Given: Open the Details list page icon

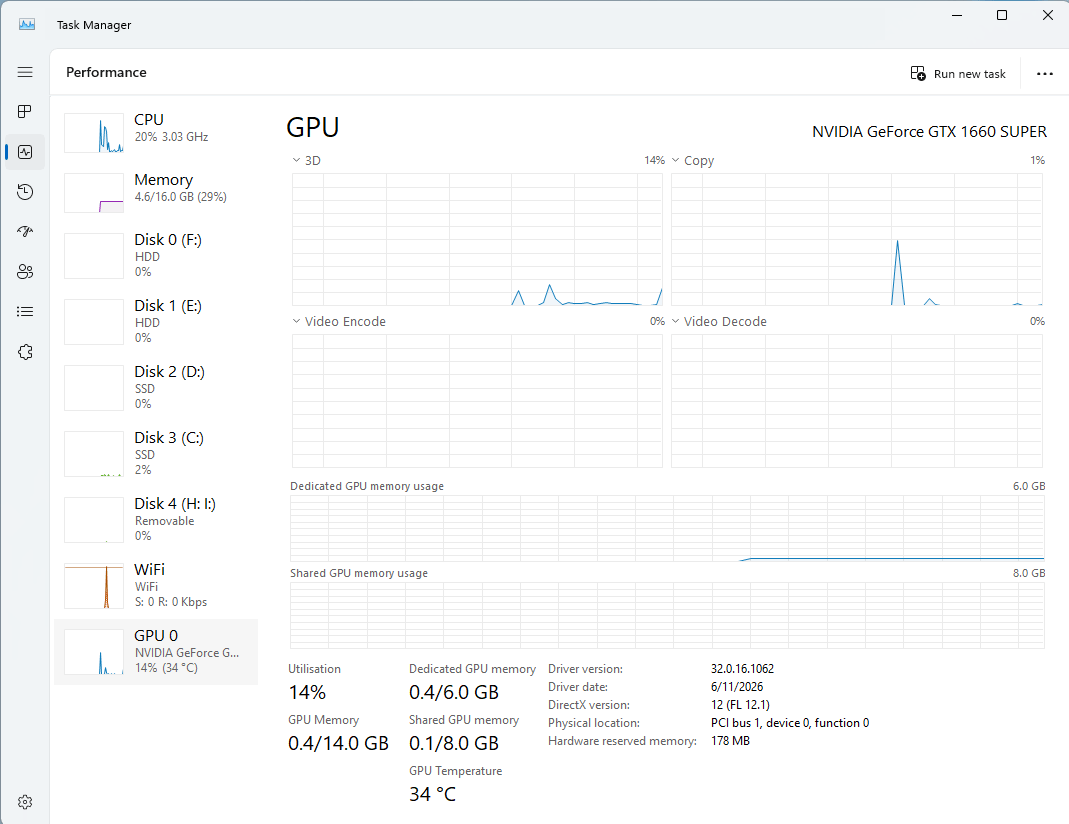Looking at the screenshot, I should (x=25, y=312).
